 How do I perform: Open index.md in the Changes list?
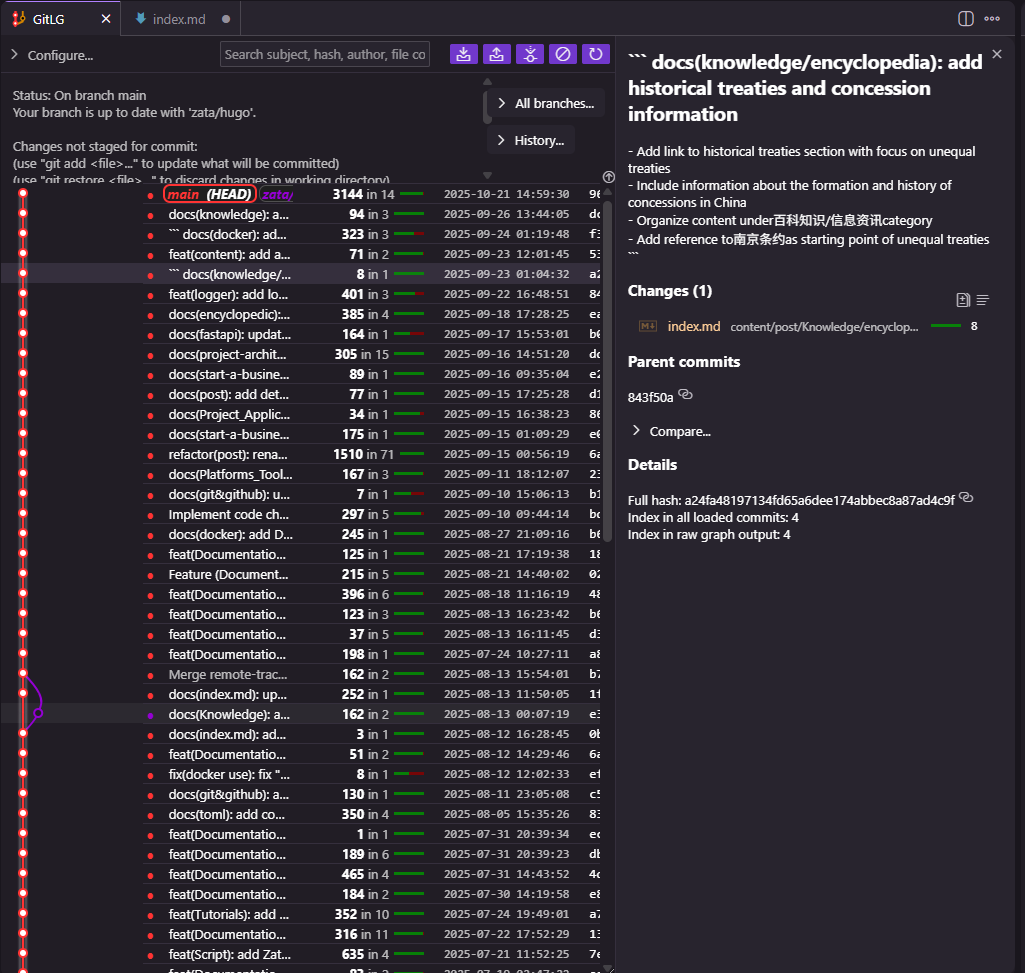693,326
